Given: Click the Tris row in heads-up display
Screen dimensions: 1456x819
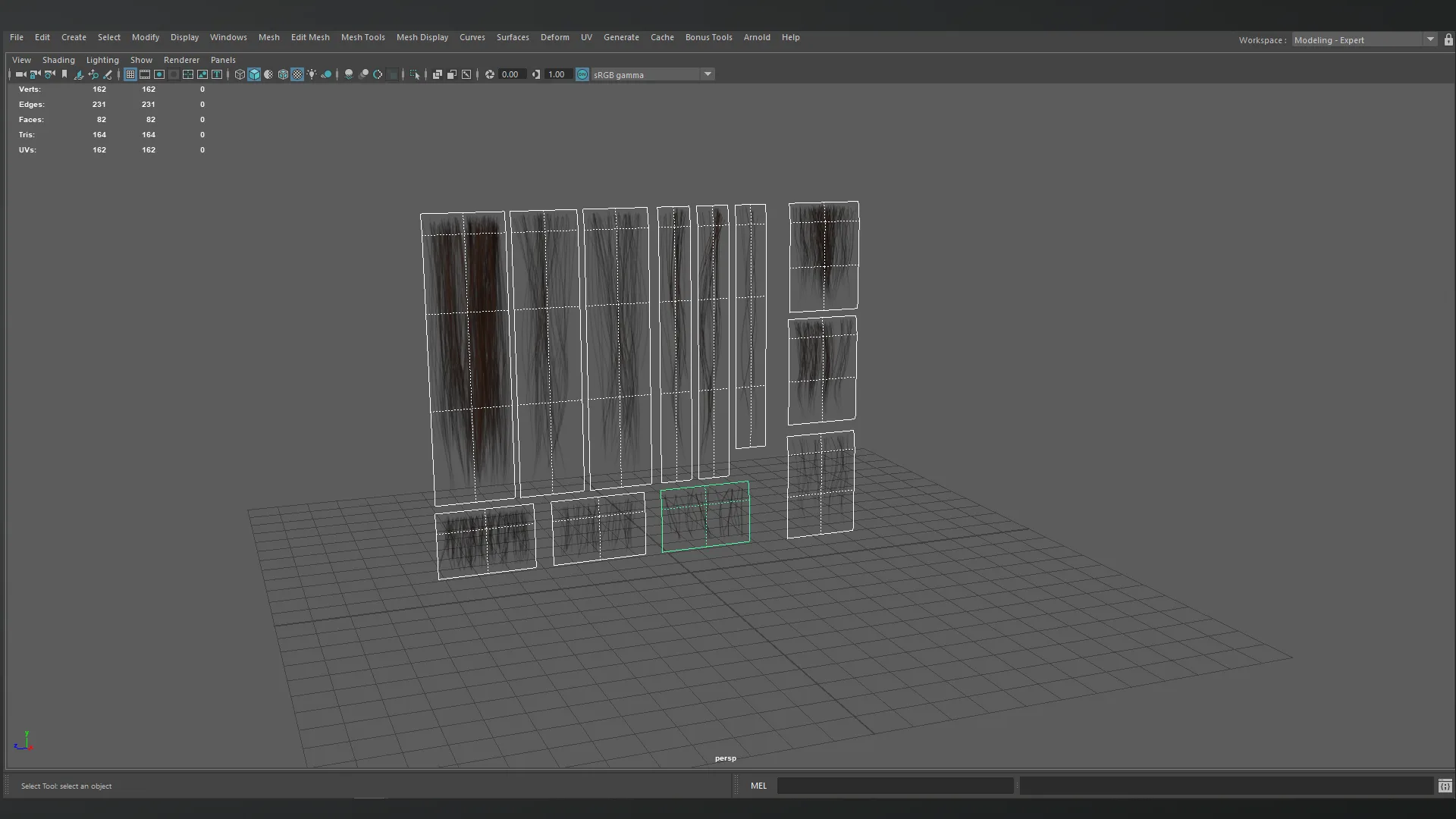Looking at the screenshot, I should pyautogui.click(x=111, y=135).
